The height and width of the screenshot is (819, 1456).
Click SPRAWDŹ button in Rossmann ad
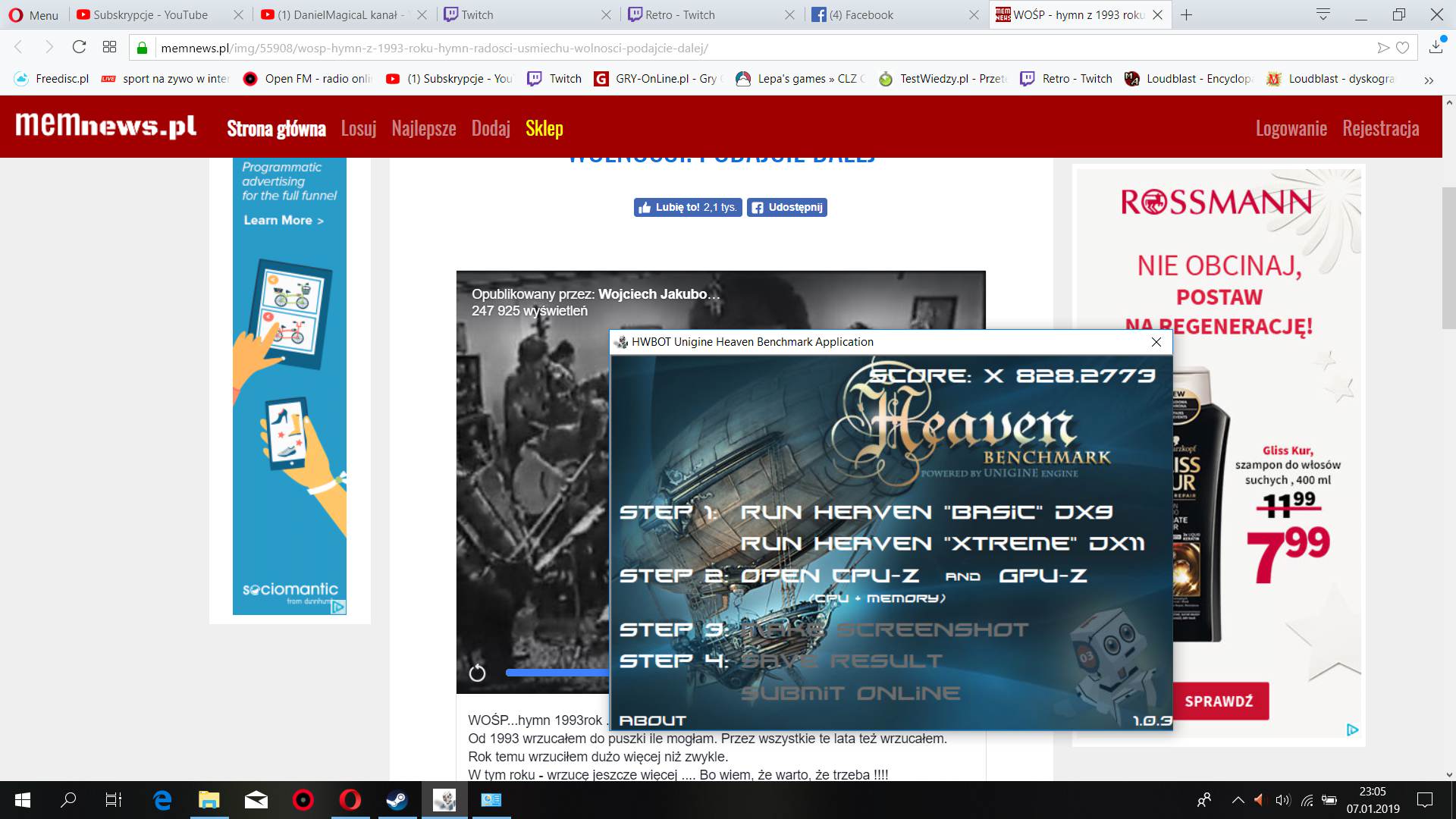(x=1219, y=701)
